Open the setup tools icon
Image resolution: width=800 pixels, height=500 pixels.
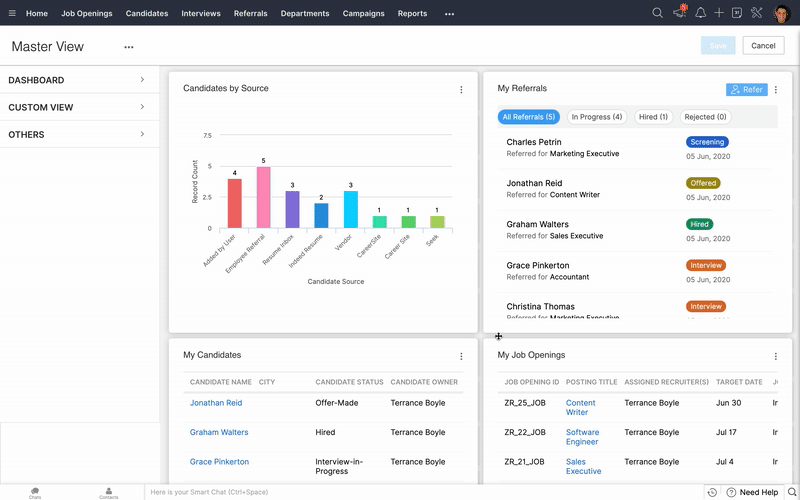[756, 13]
